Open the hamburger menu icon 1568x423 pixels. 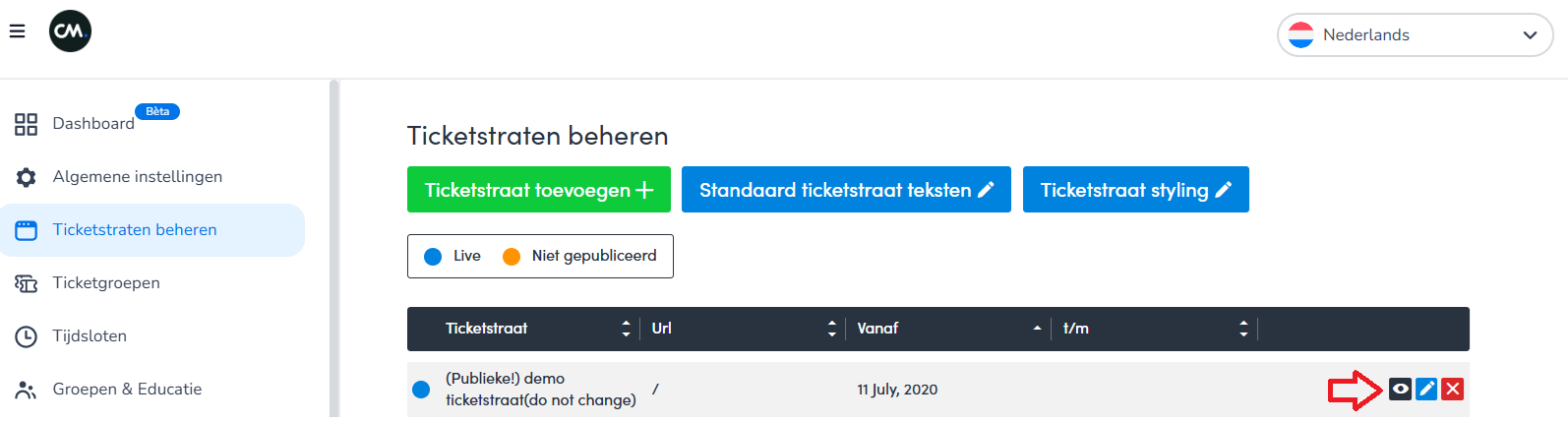(x=17, y=31)
